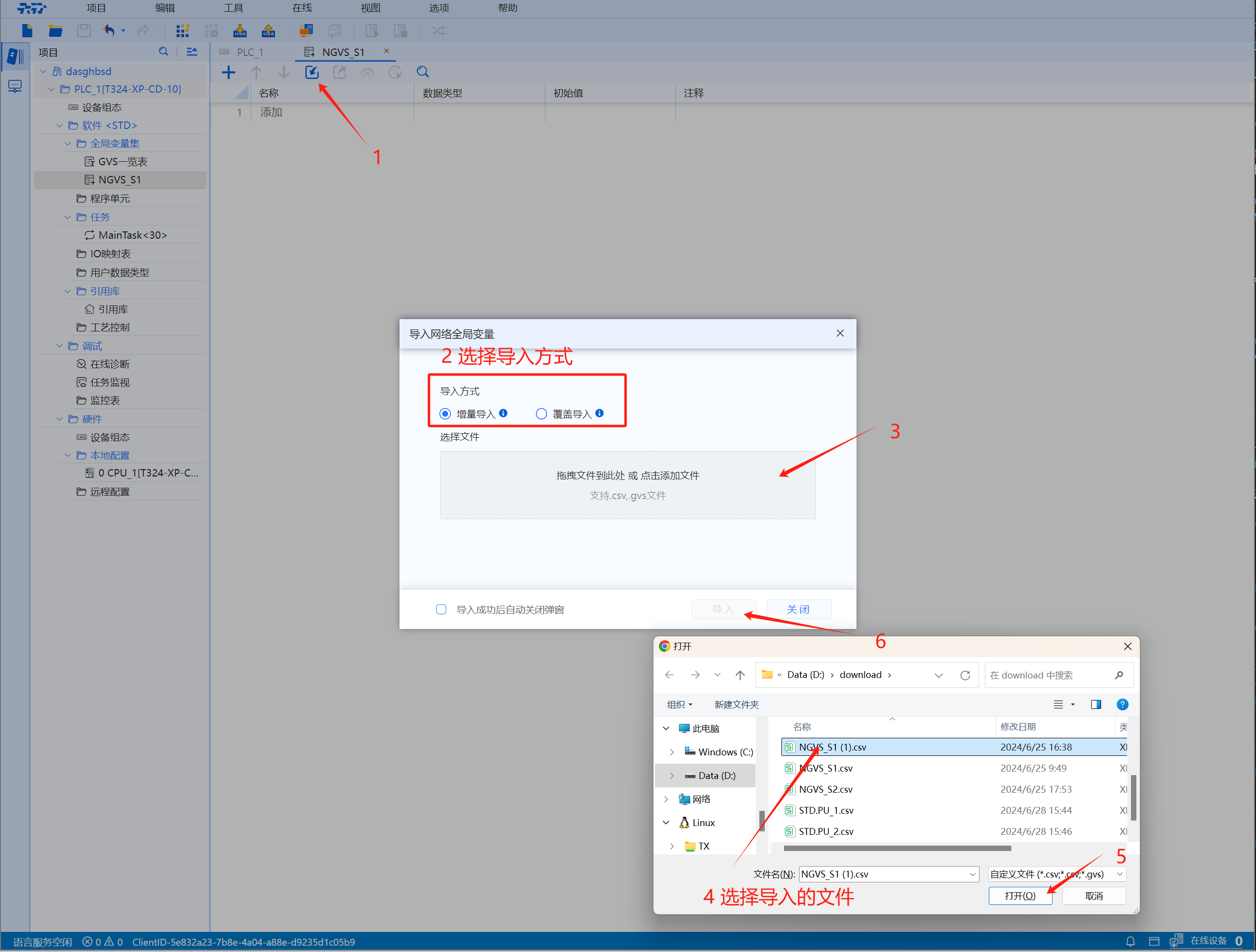The image size is (1256, 952).
Task: Click the magnifier search icon in variable toolbar
Action: pos(423,72)
